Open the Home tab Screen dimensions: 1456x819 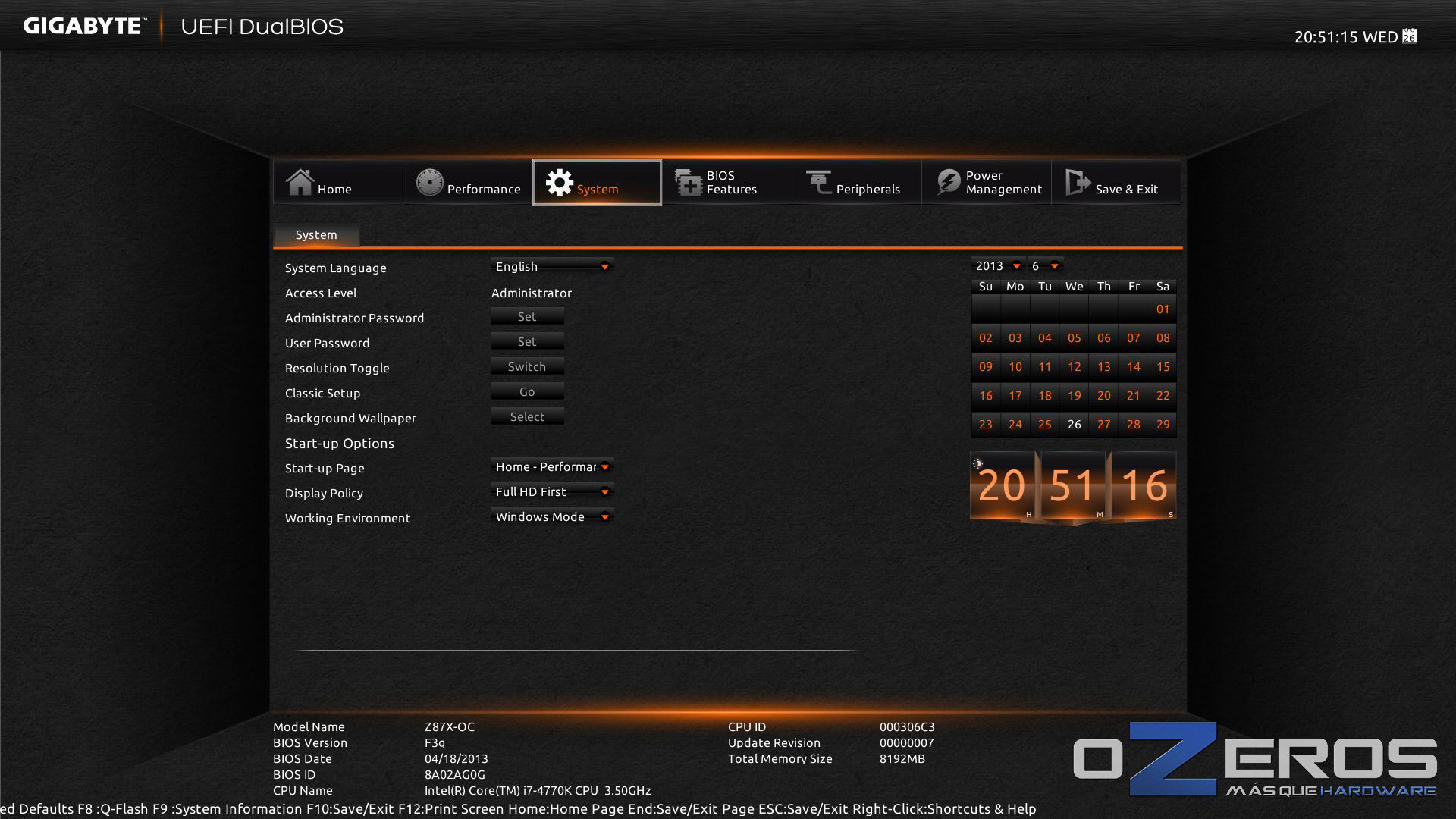pos(337,182)
